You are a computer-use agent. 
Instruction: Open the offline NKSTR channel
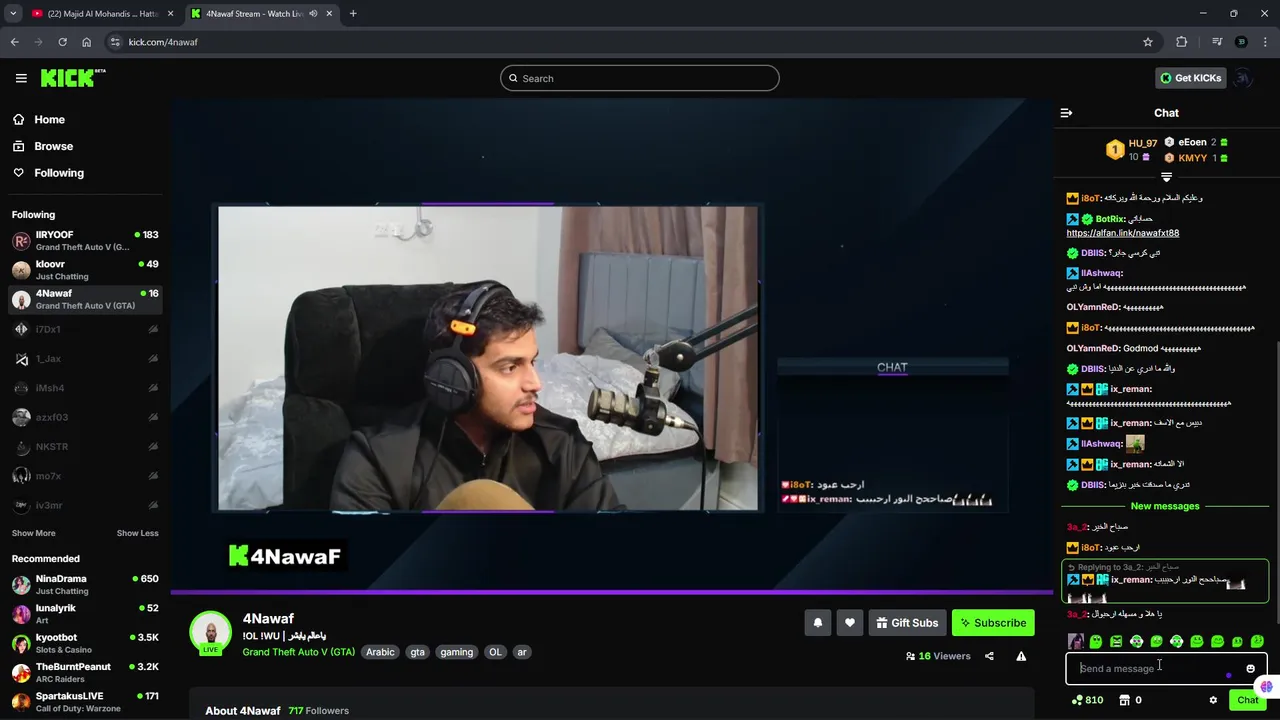85,446
